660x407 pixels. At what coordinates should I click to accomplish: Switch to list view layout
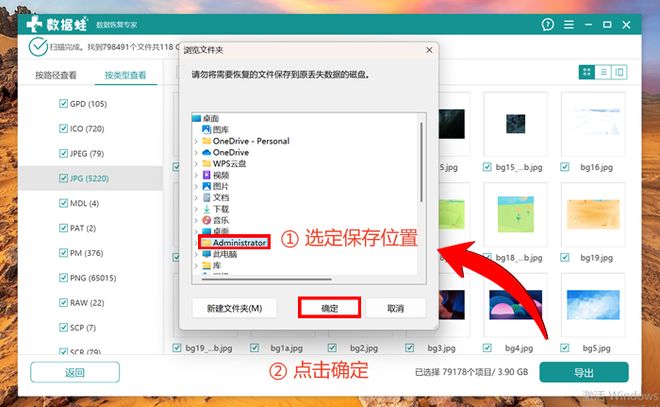click(603, 72)
